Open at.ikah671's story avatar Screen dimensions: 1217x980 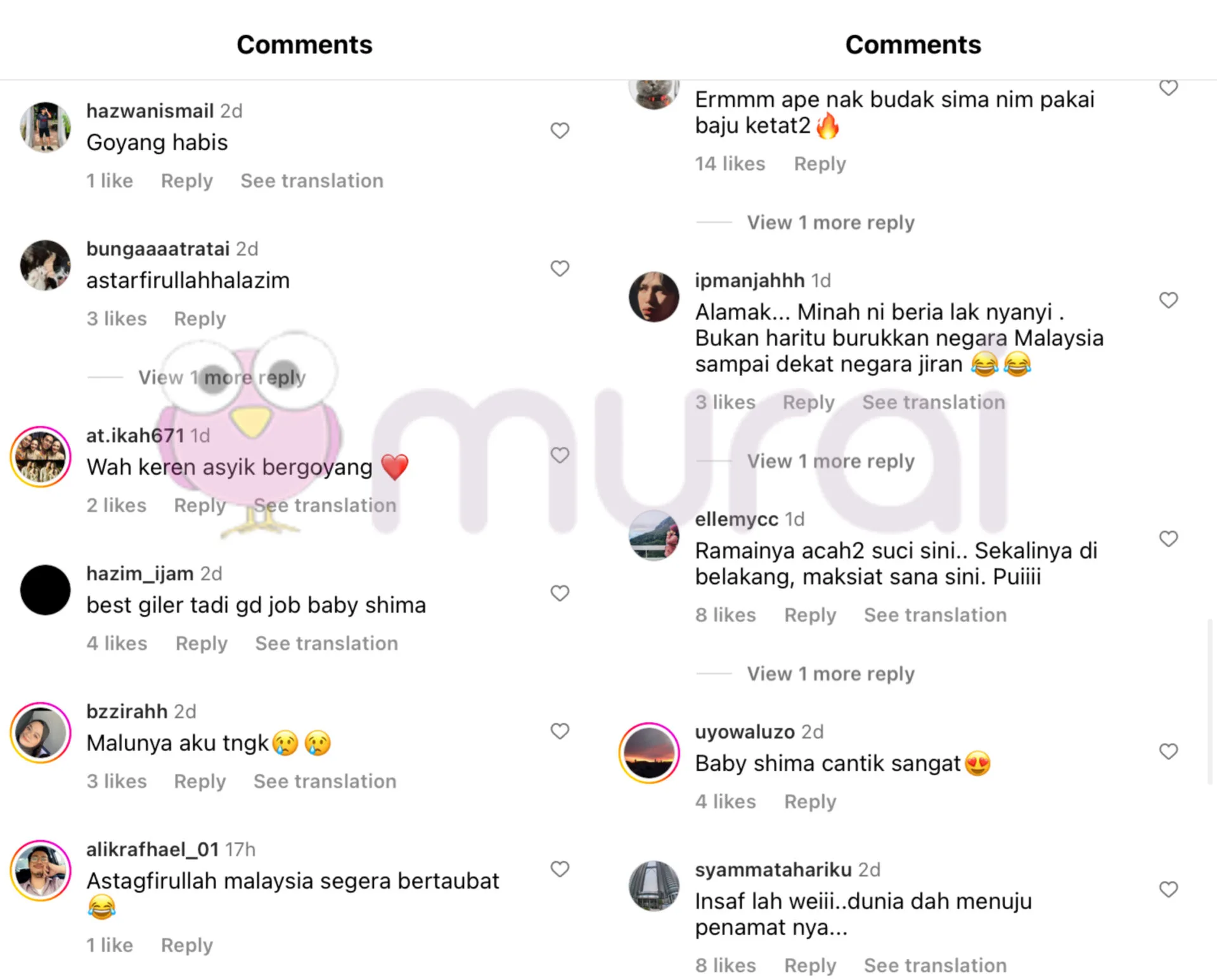click(x=41, y=456)
